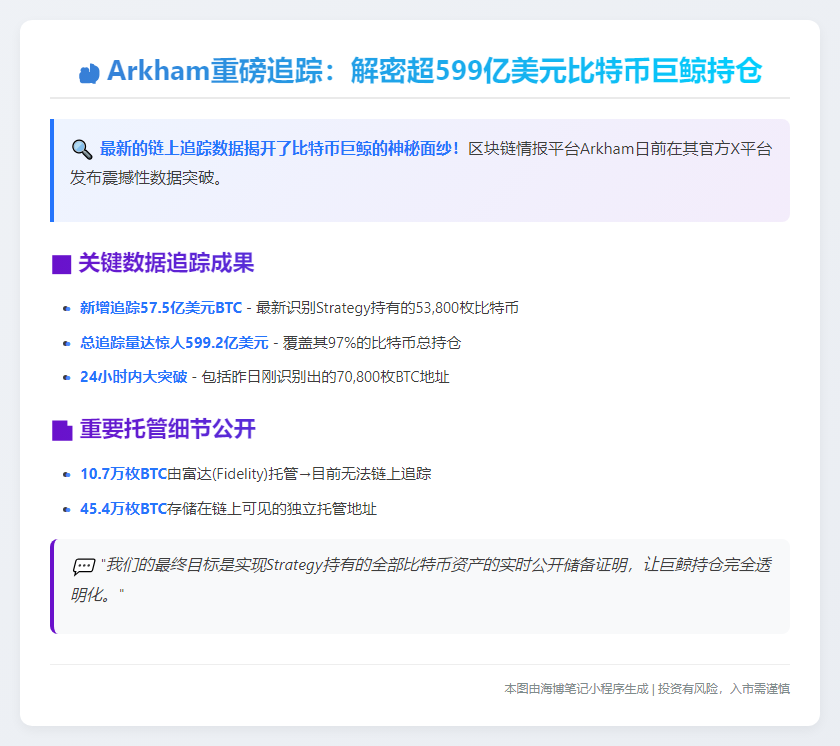The width and height of the screenshot is (840, 746).
Task: Click the speech bubble icon in the quote box
Action: pos(84,566)
